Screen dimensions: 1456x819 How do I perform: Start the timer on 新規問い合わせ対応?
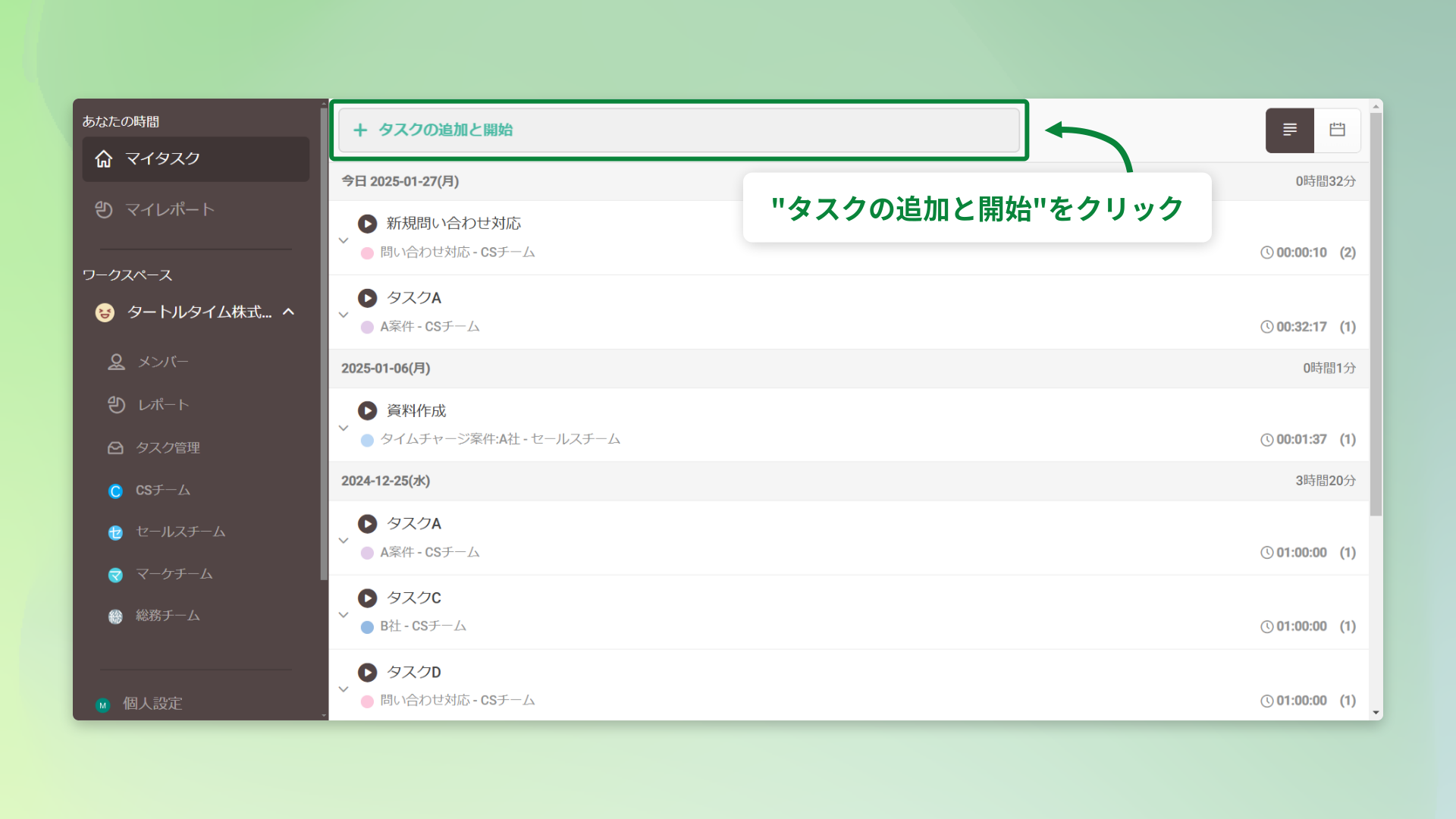368,224
